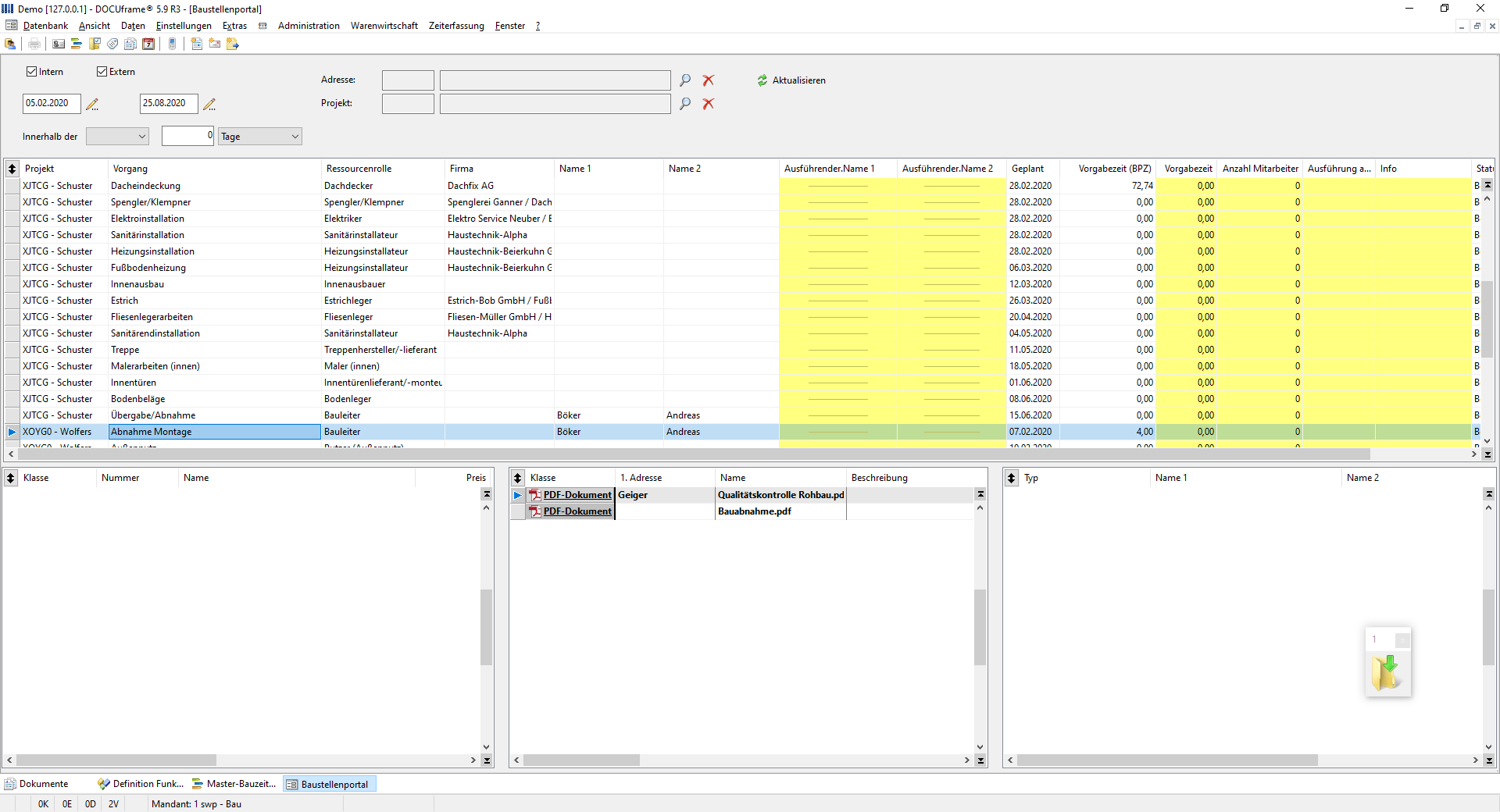The width and height of the screenshot is (1500, 812).
Task: Click the user login toolbar icon
Action: coord(10,44)
